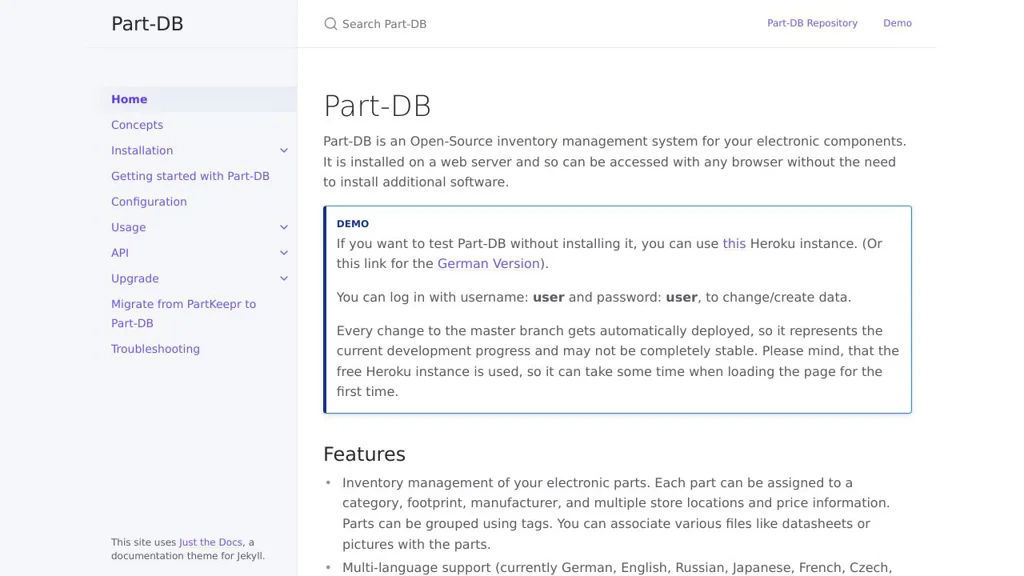
Task: Click the search magnifier icon
Action: coord(330,24)
